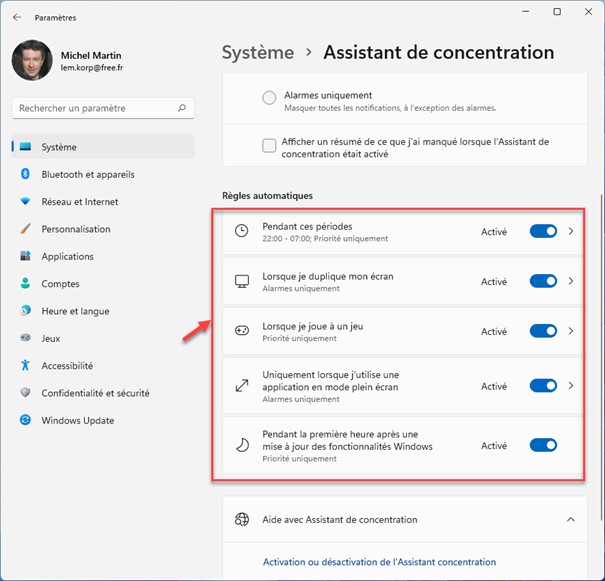Click the Rechercher un paramètre field

tap(95, 108)
